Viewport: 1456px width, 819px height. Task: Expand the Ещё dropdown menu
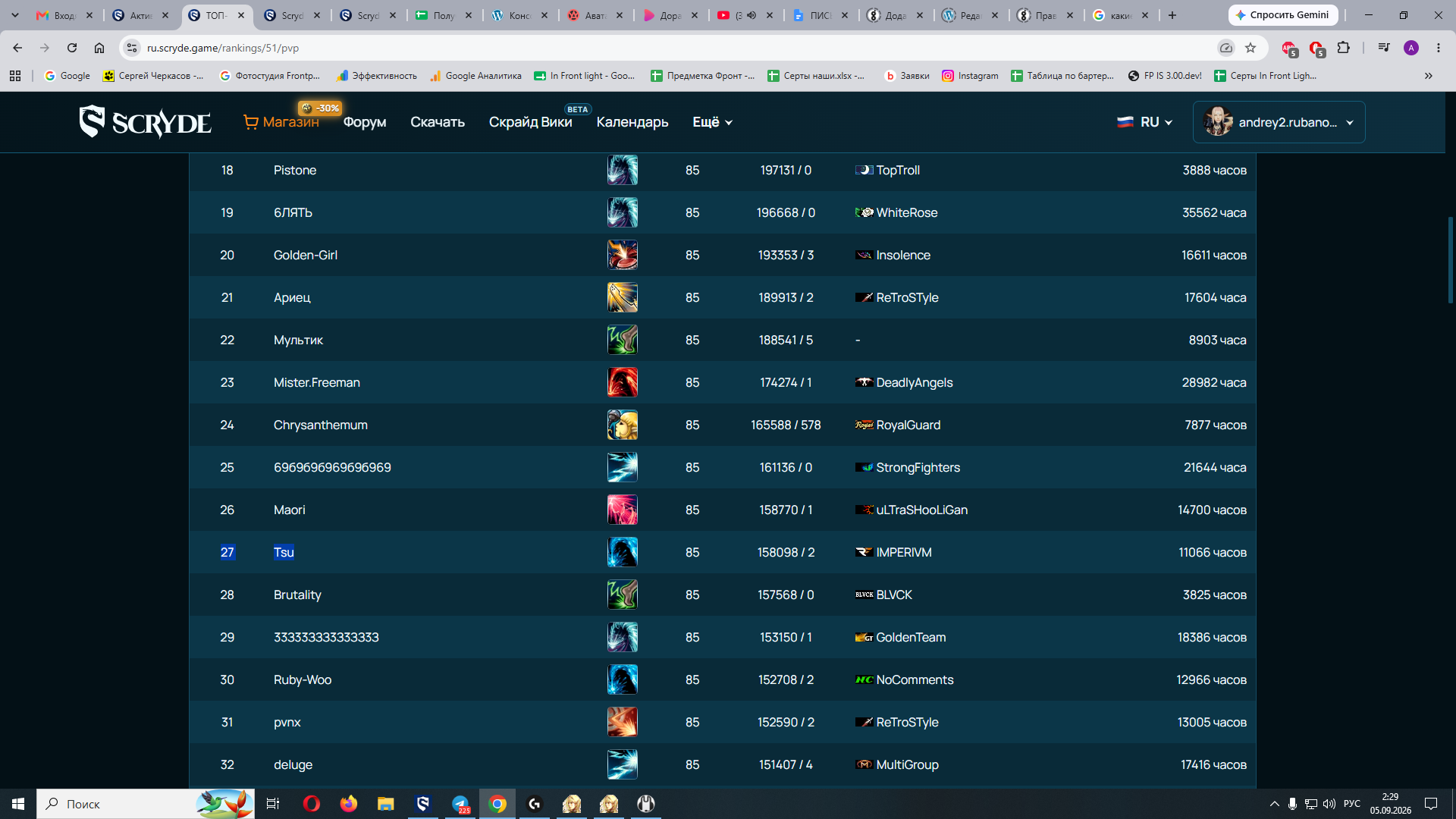tap(712, 122)
